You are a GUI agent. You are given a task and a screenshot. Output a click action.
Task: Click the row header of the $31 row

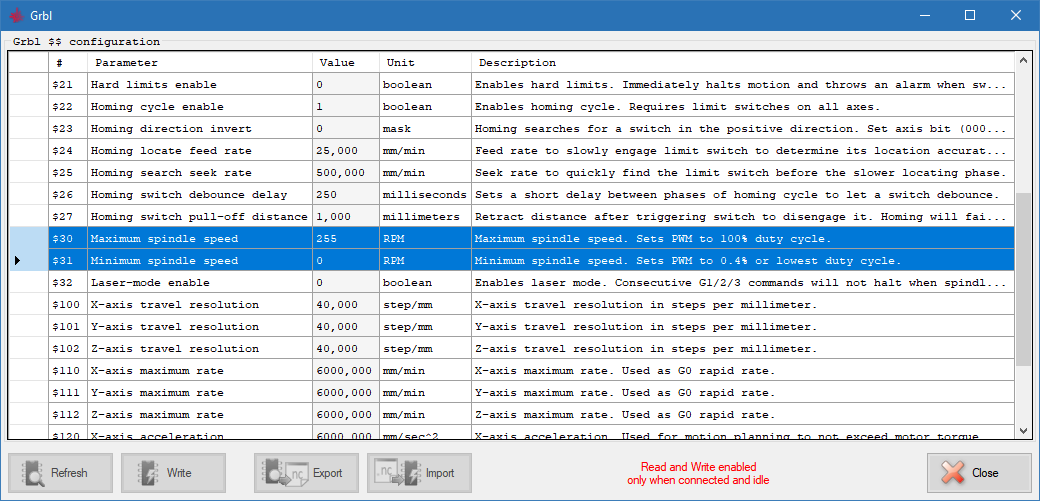click(x=29, y=260)
